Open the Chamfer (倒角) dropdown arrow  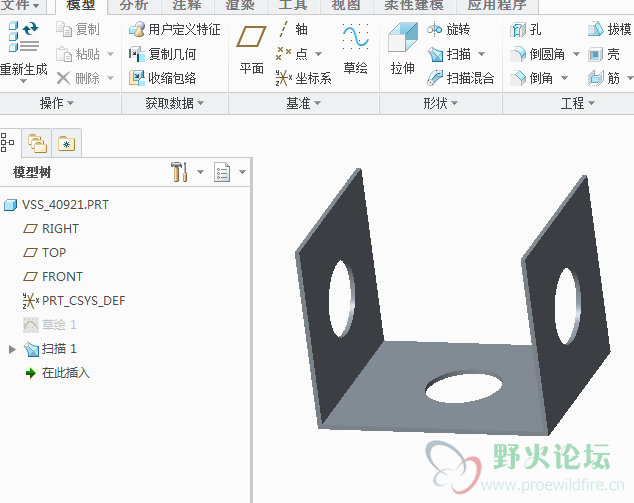(564, 78)
